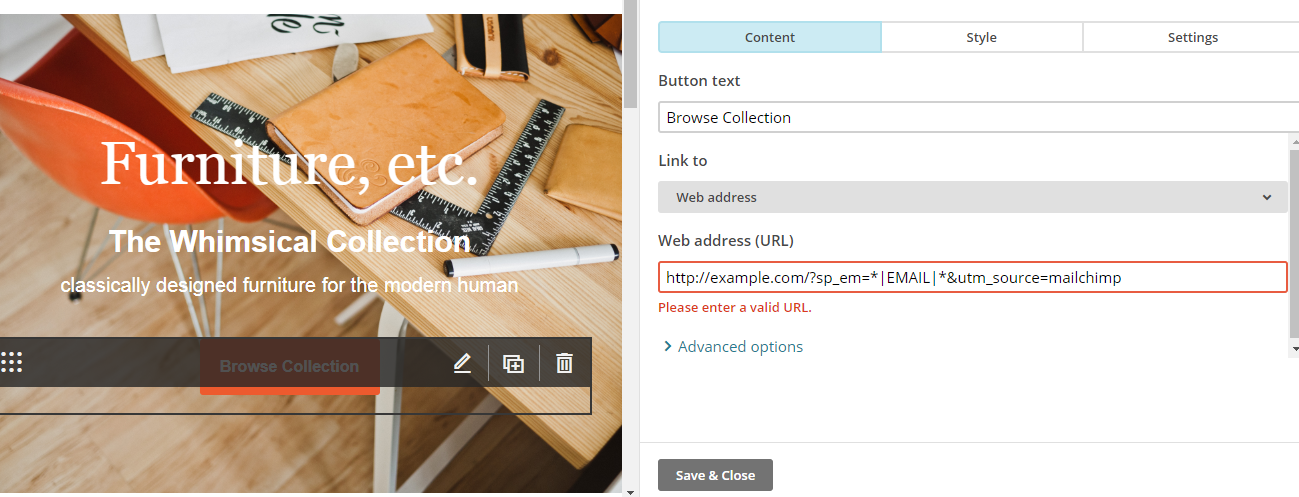Screen dimensions: 1299x497
Task: Delete the block using trash icon
Action: click(565, 363)
